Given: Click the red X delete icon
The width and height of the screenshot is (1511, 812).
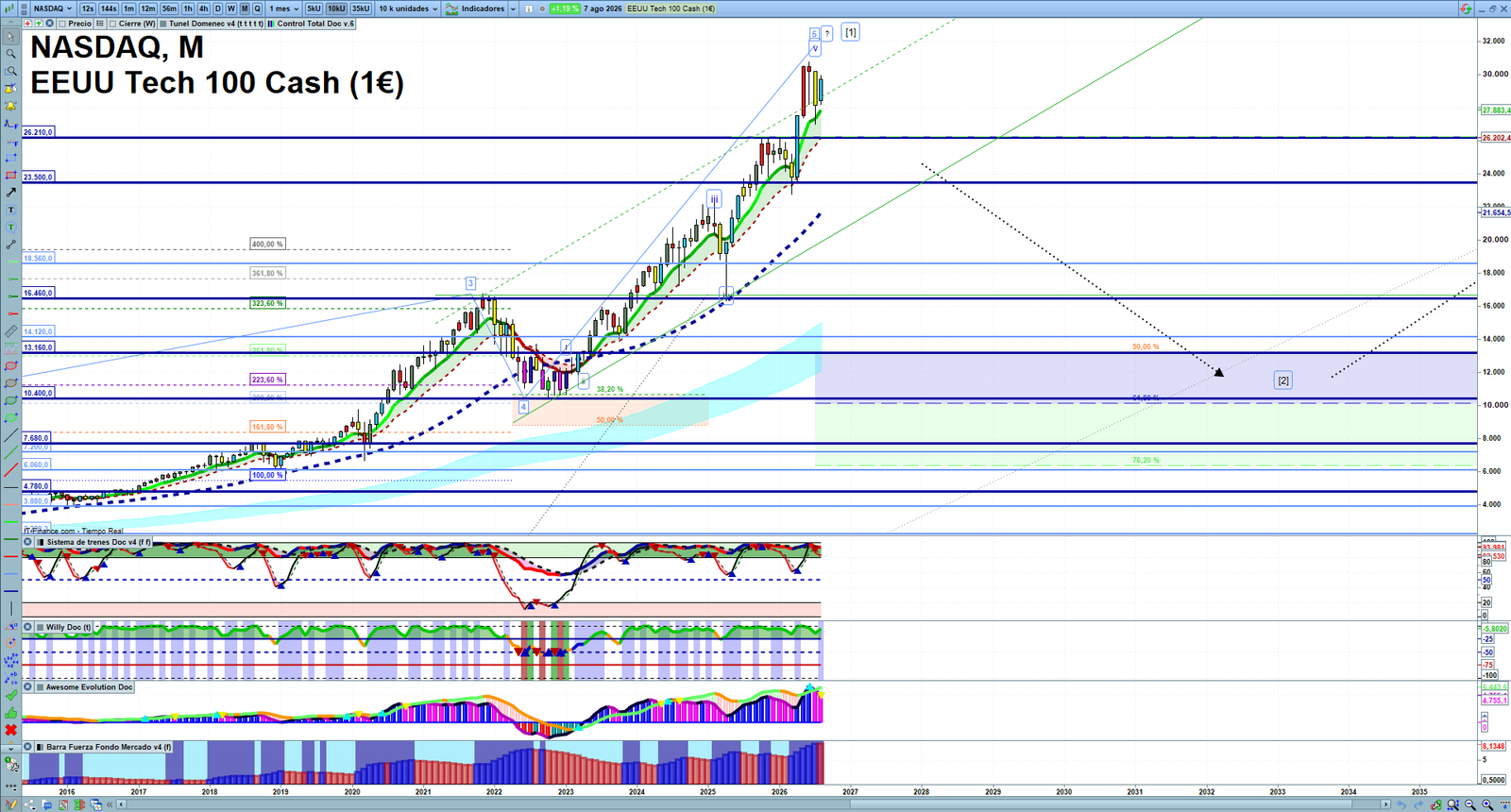Looking at the screenshot, I should tap(11, 730).
